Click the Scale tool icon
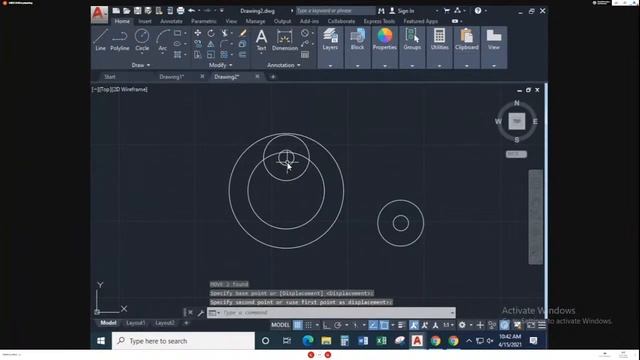 pos(211,55)
